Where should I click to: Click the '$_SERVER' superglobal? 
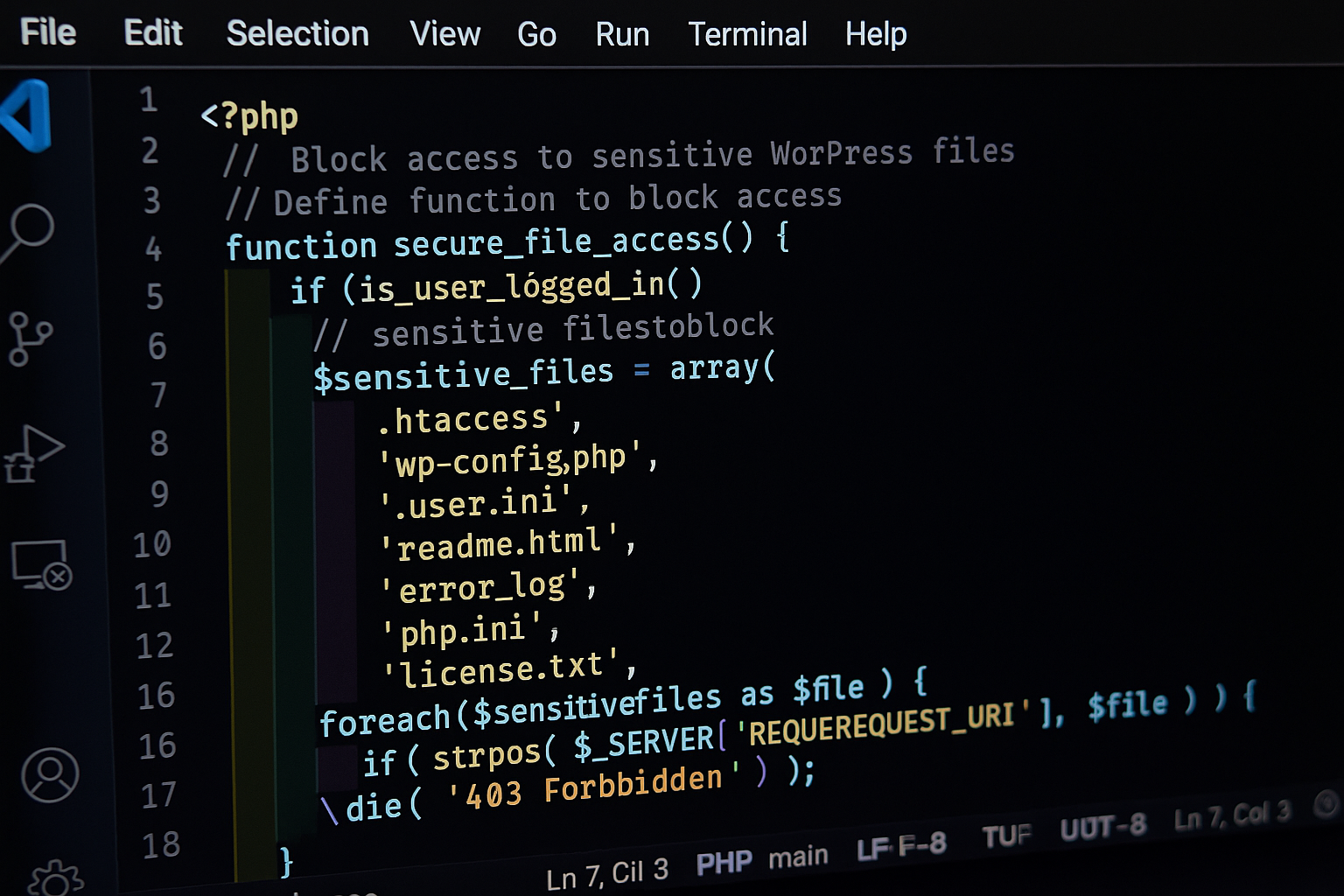[644, 744]
